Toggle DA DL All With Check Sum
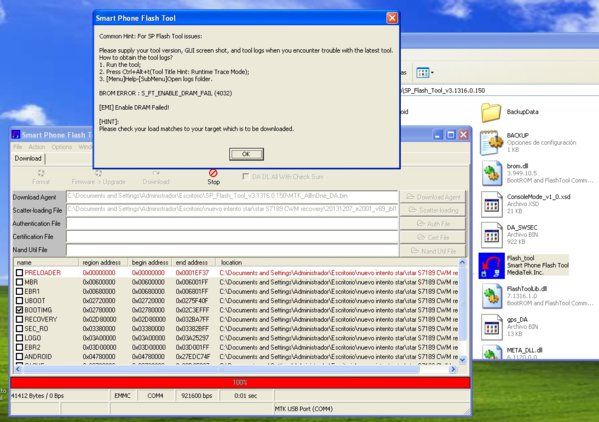The width and height of the screenshot is (599, 422). pyautogui.click(x=246, y=176)
